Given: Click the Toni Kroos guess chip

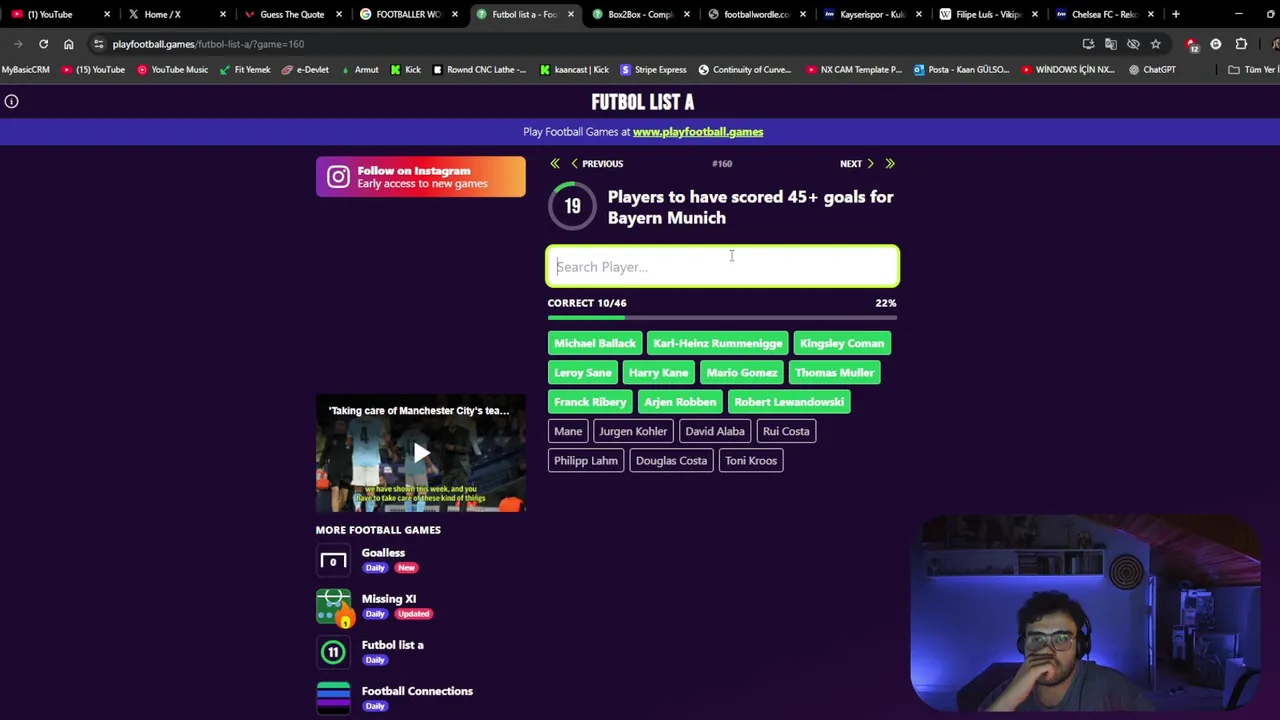Looking at the screenshot, I should click(x=751, y=461).
